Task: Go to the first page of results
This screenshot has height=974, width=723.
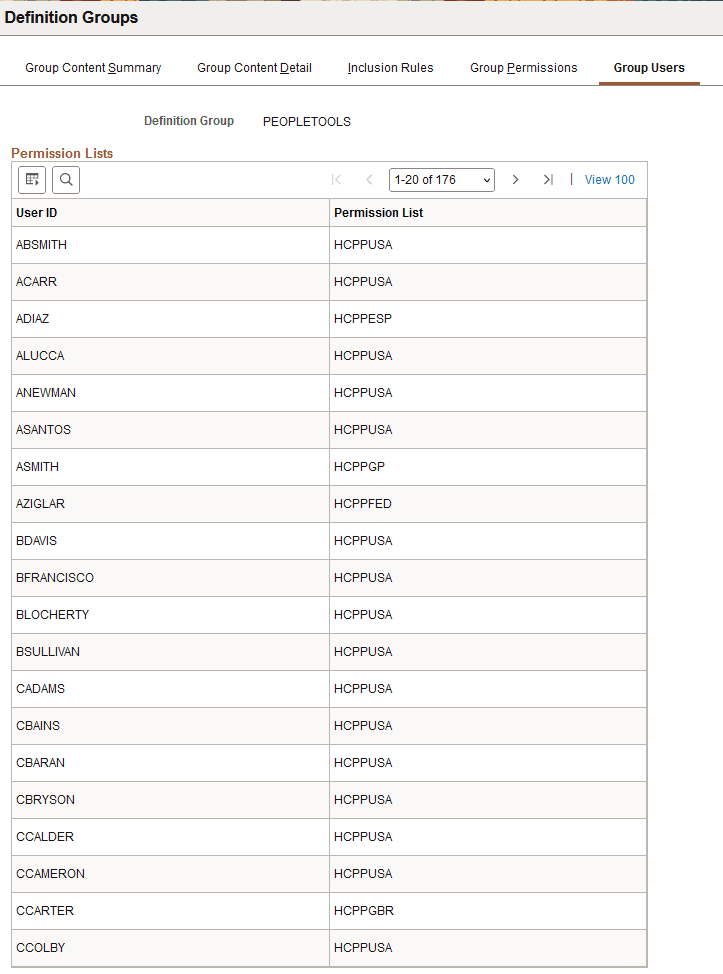Action: (x=337, y=180)
